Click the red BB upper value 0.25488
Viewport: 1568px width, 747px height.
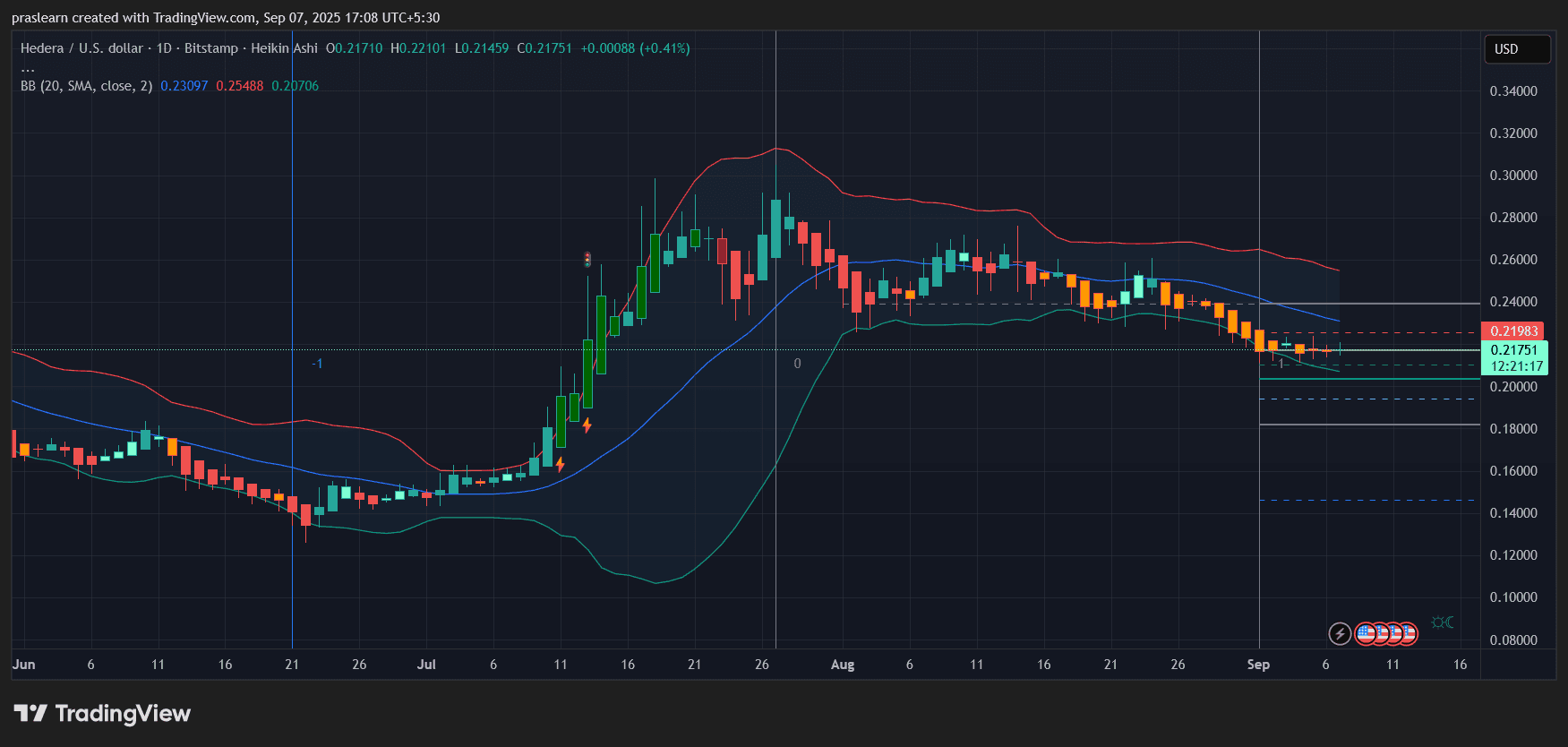tap(239, 86)
